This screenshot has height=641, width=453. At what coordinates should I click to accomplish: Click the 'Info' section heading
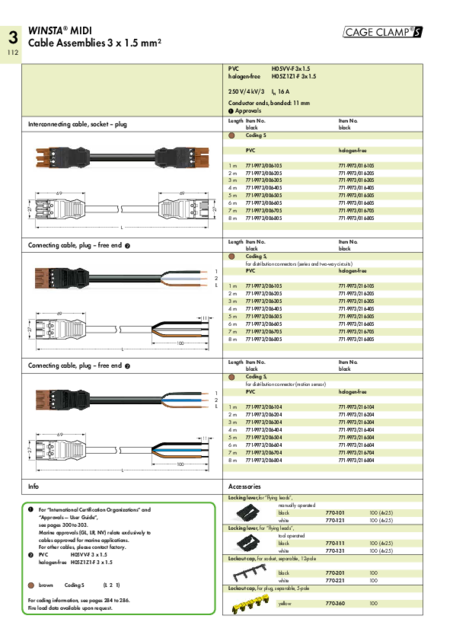(33, 486)
